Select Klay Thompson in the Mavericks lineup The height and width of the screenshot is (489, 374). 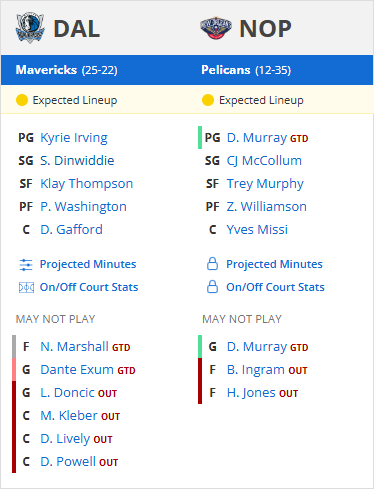point(87,184)
